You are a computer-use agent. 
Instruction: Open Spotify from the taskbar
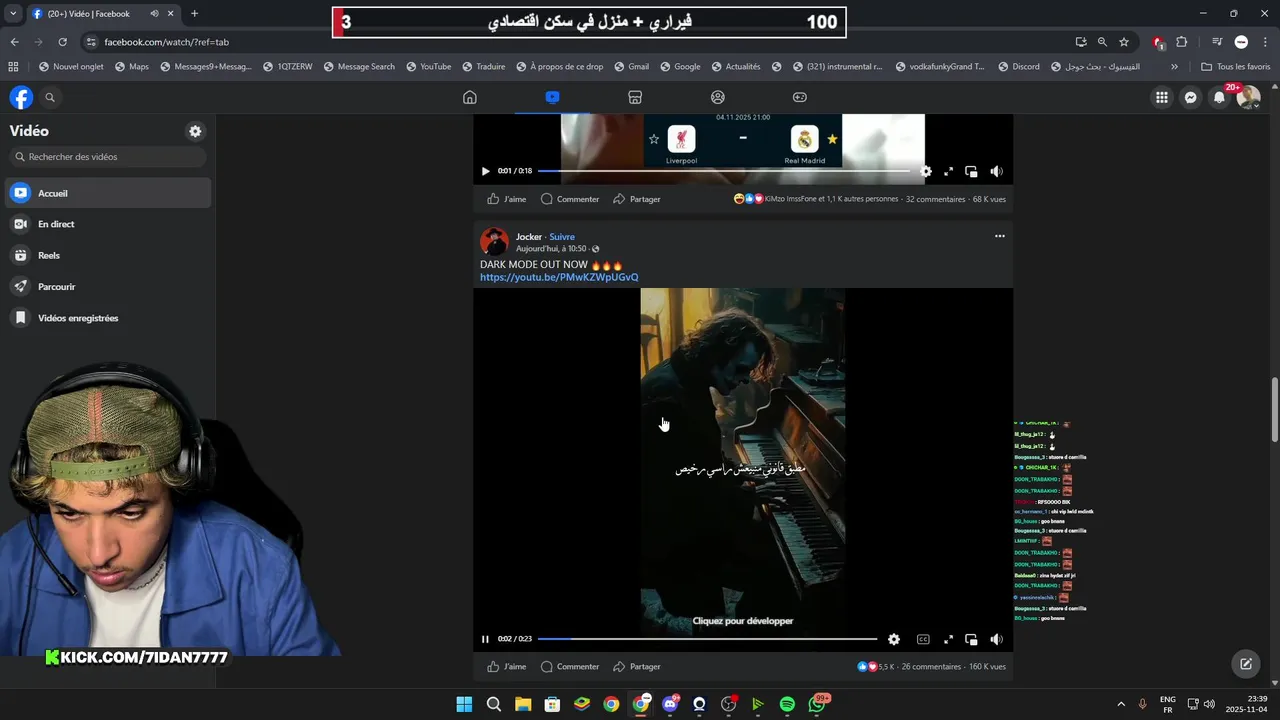tap(787, 704)
